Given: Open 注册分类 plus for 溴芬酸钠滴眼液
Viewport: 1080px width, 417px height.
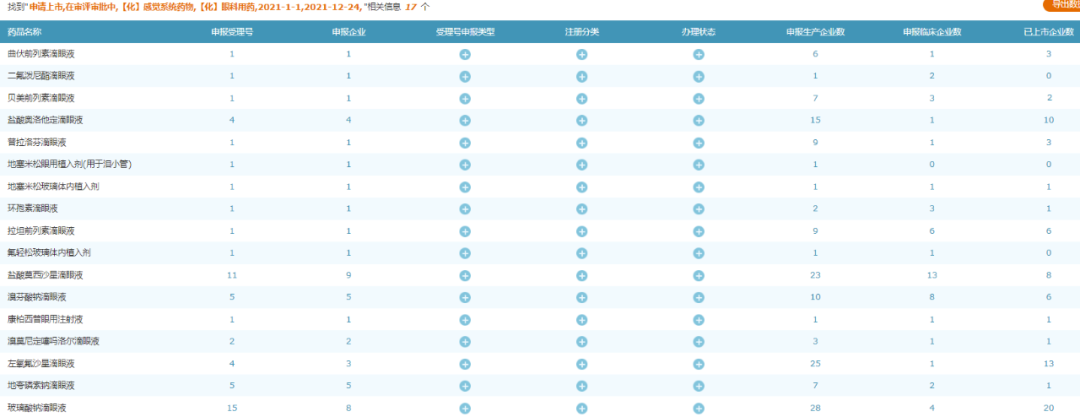Looking at the screenshot, I should (582, 298).
